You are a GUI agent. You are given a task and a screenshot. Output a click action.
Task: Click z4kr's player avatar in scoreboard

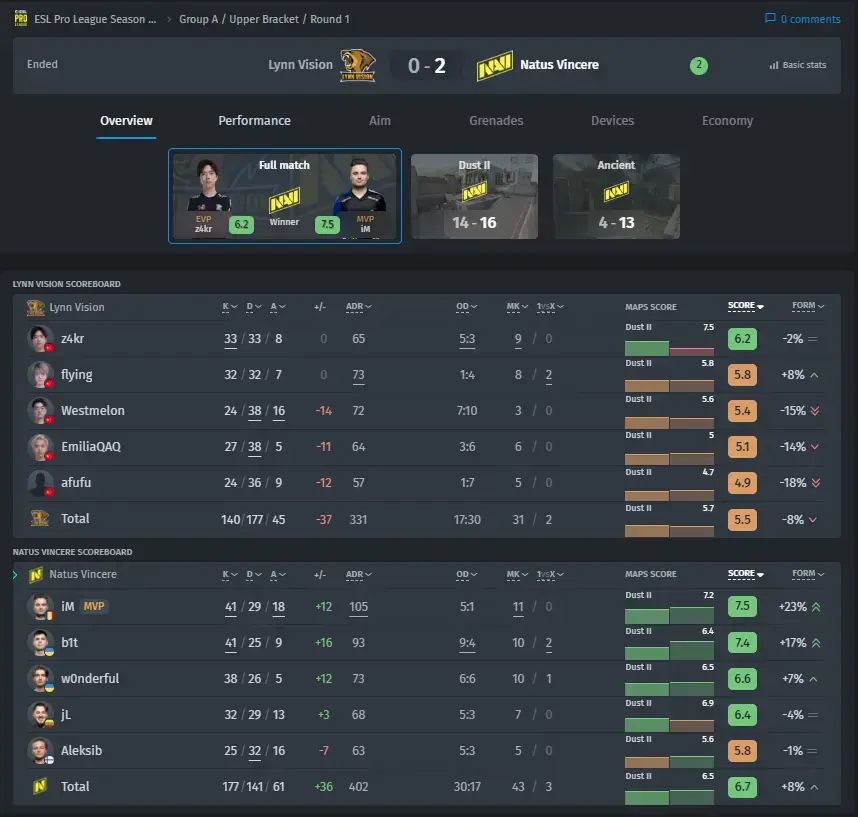(40, 339)
